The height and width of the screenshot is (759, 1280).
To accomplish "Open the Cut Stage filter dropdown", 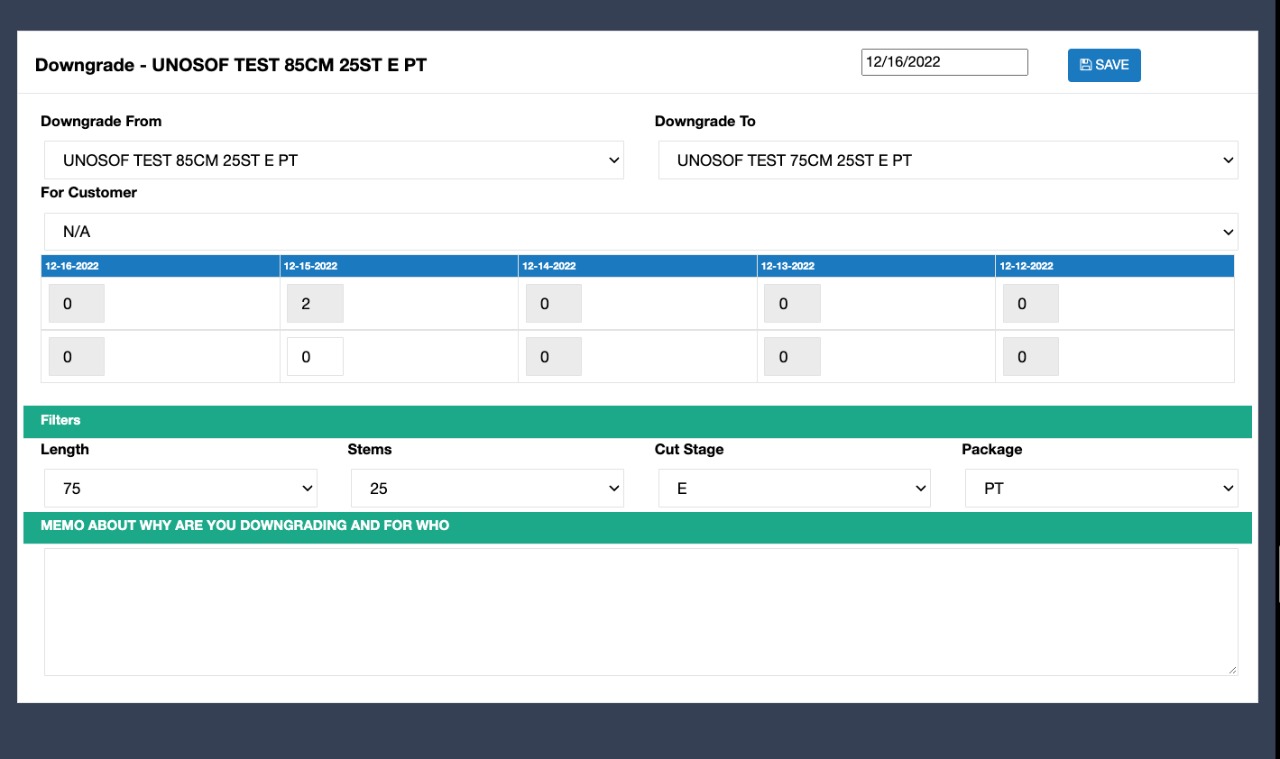I will 794,488.
